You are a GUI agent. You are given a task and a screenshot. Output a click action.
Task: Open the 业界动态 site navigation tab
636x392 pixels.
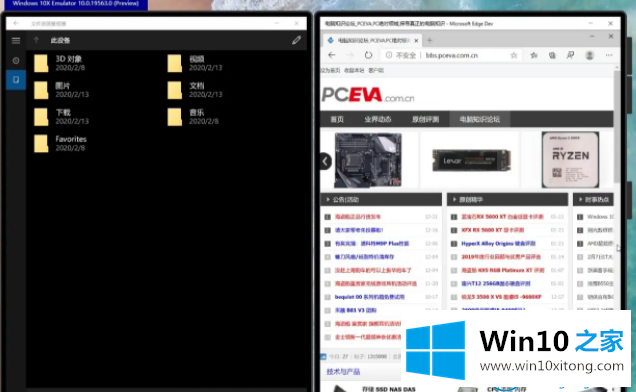tap(378, 119)
